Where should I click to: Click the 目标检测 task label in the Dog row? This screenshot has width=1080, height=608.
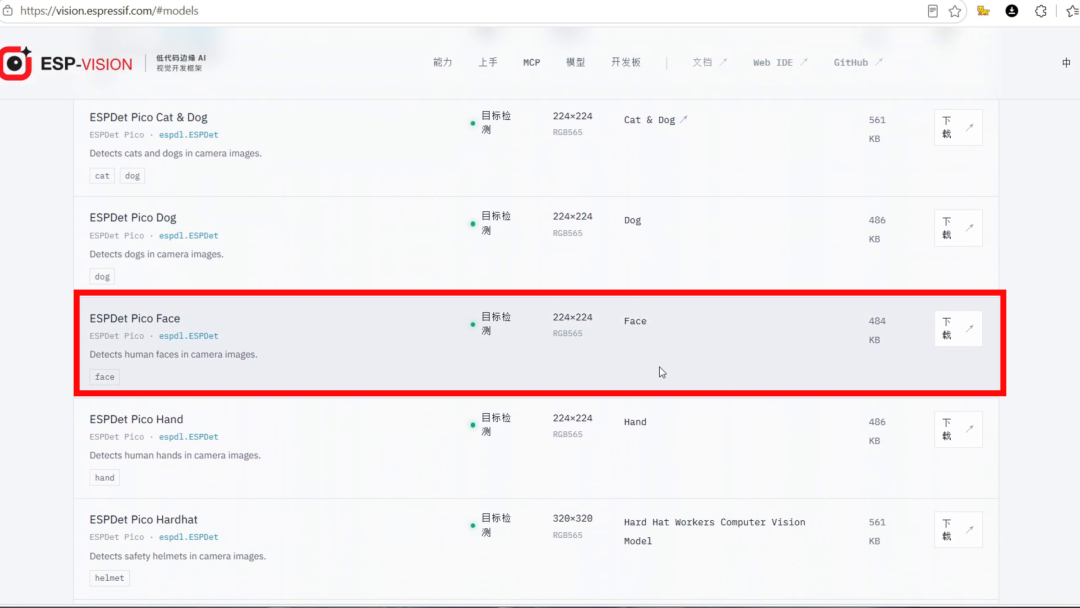[496, 223]
